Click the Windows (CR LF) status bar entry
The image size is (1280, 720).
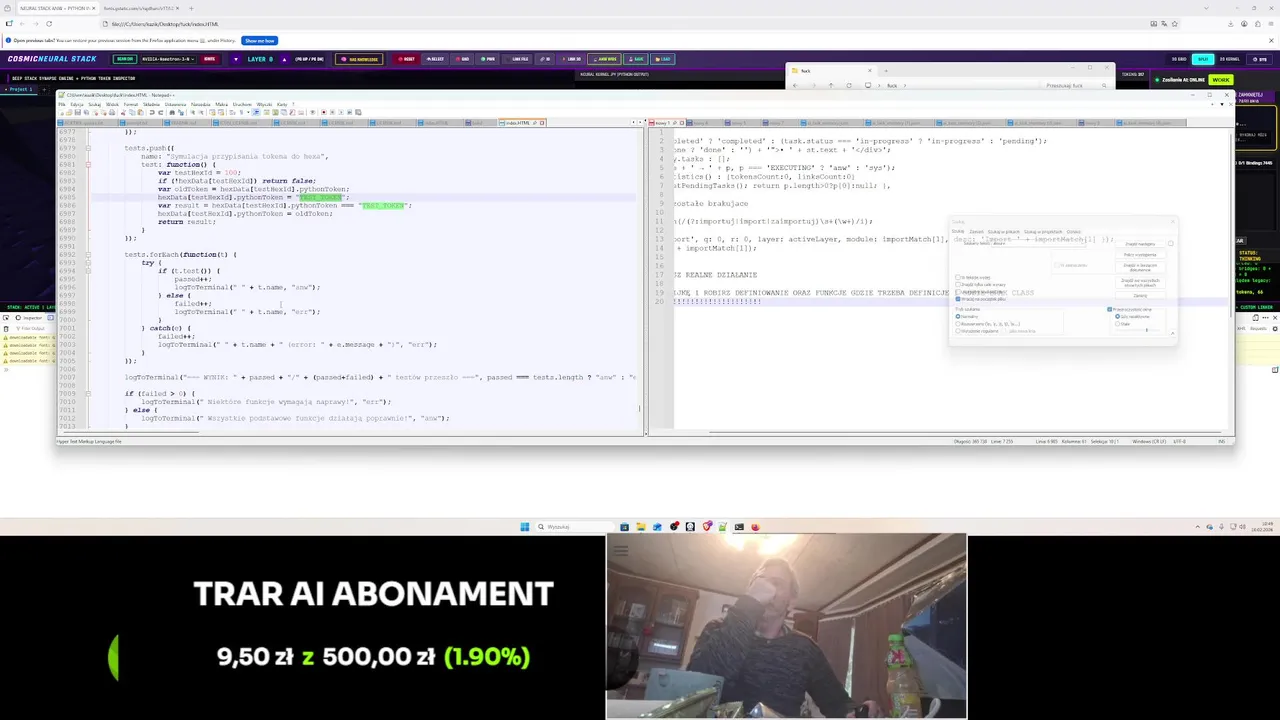(x=1149, y=441)
